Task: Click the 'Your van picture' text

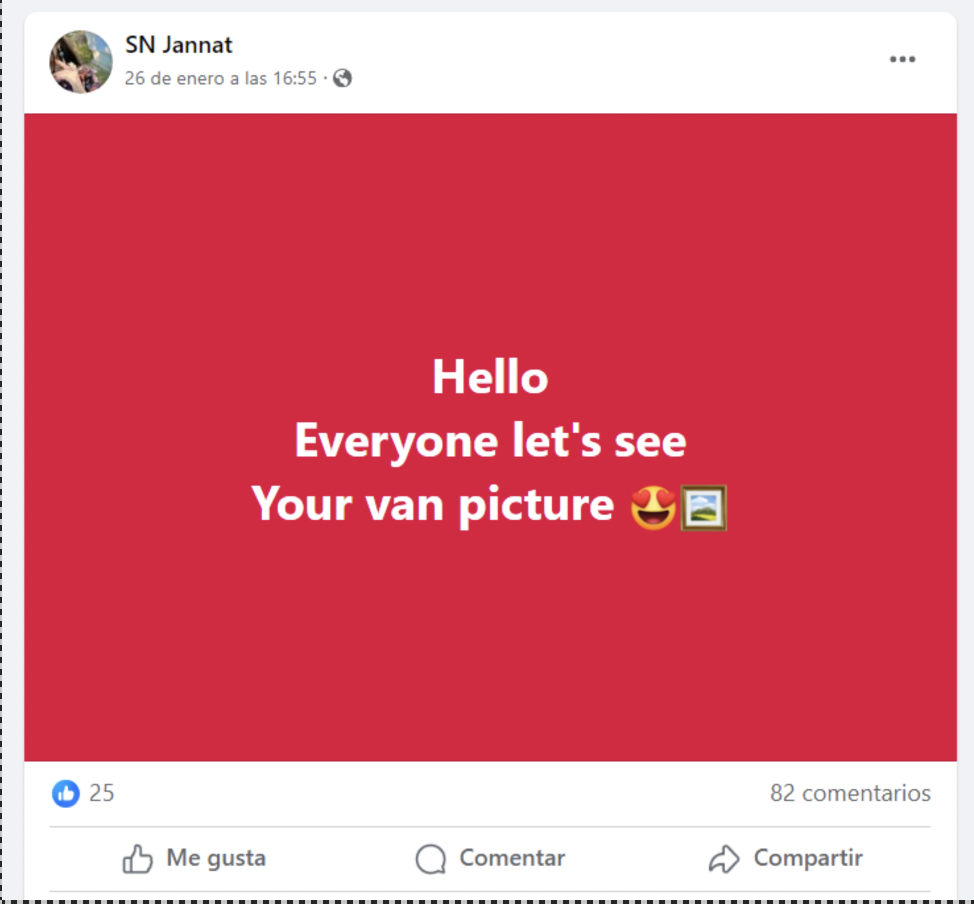Action: tap(433, 505)
